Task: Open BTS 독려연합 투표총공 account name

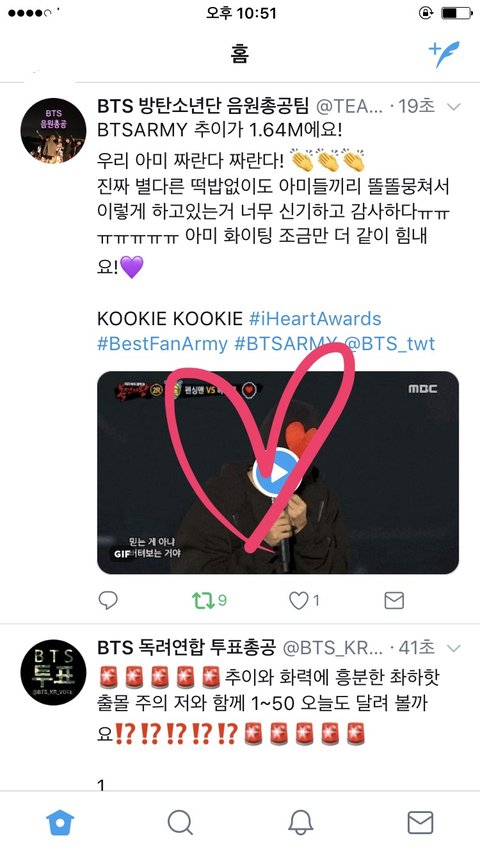Action: (x=187, y=648)
